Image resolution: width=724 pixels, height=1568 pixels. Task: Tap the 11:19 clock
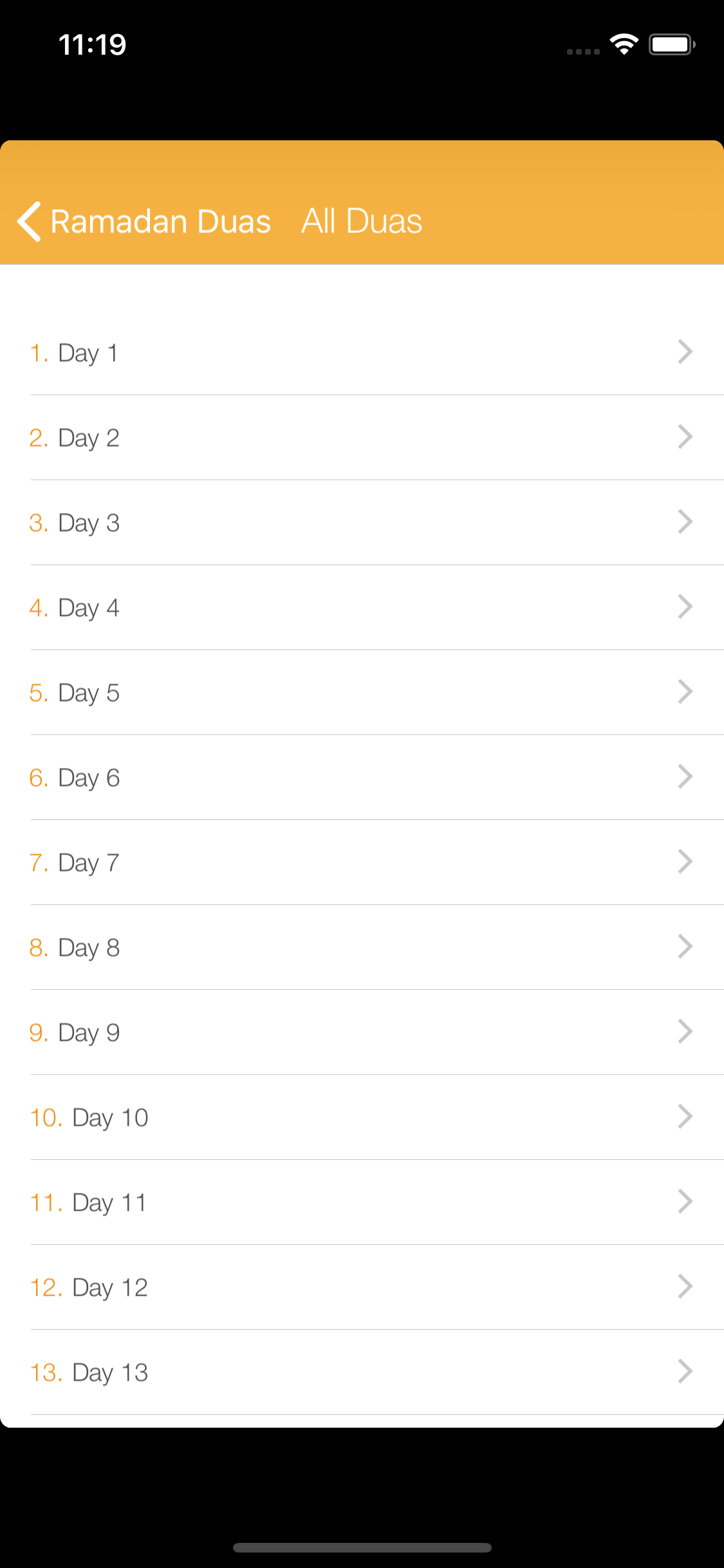click(93, 44)
